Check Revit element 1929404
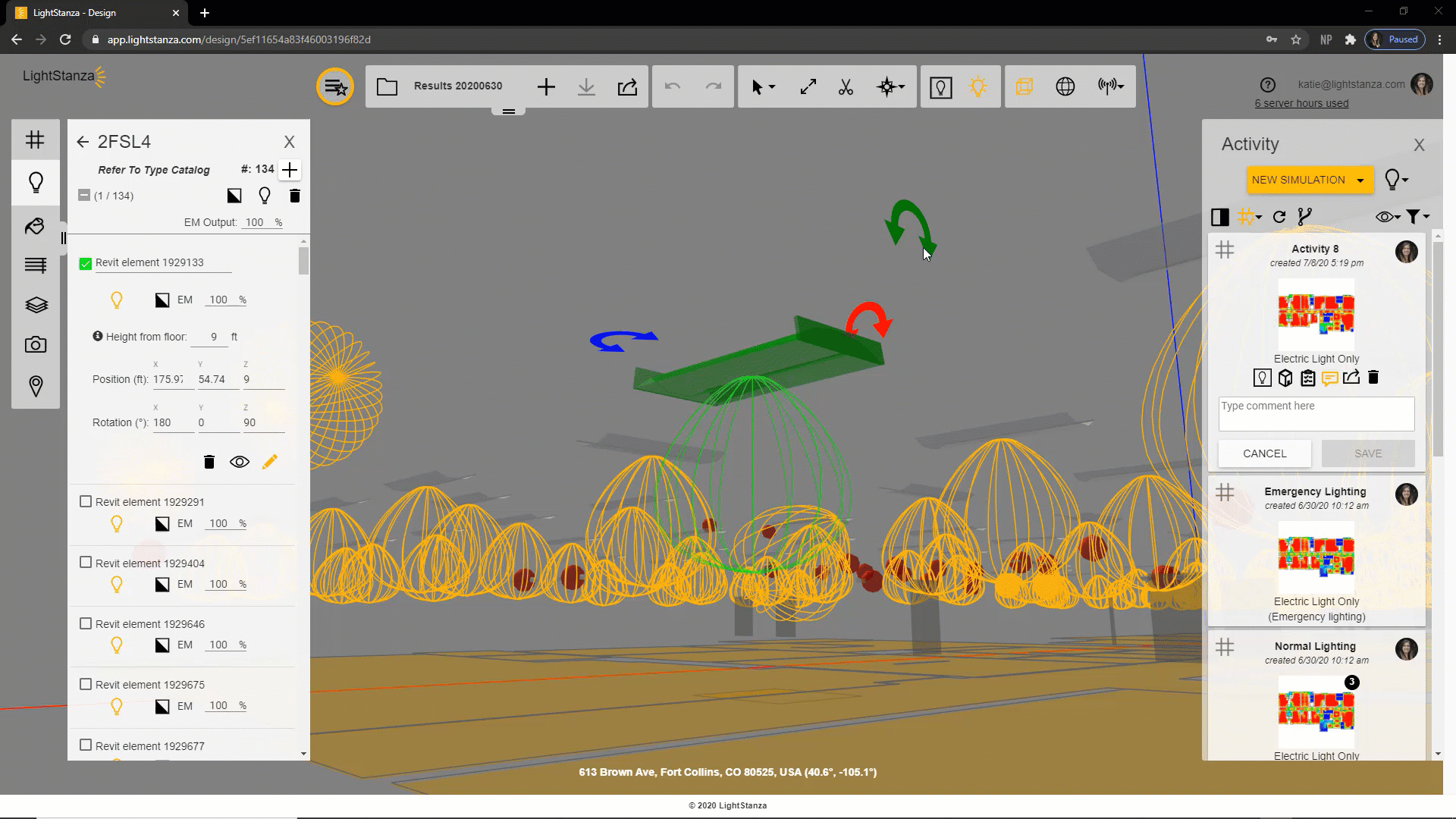The height and width of the screenshot is (819, 1456). click(x=86, y=563)
